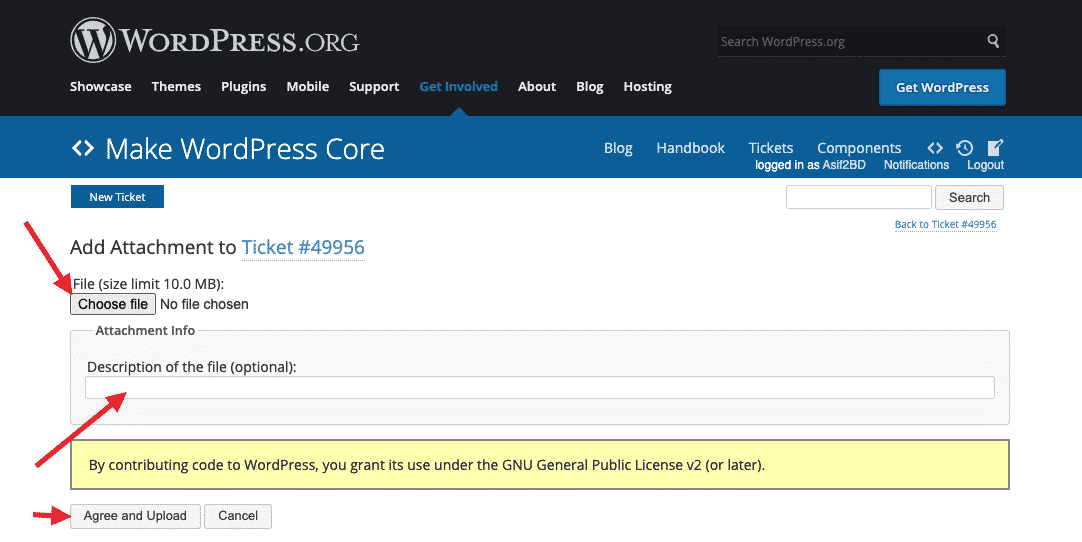Click the Choose file button
Viewport: 1082px width, 542px height.
113,304
